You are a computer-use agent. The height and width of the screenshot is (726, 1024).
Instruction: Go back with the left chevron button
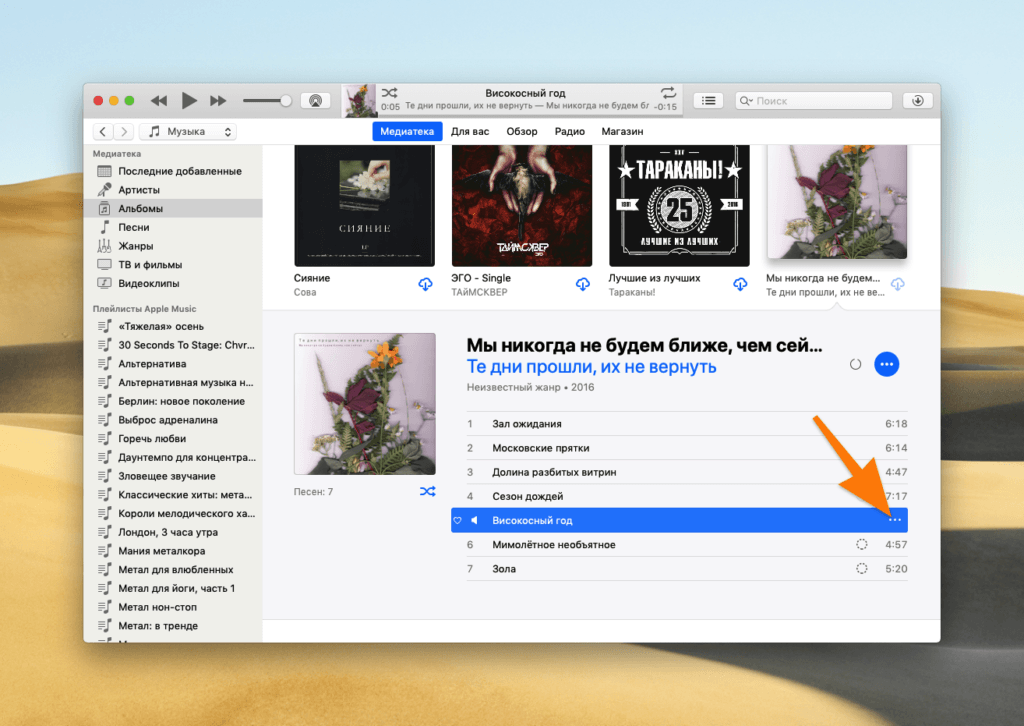103,131
